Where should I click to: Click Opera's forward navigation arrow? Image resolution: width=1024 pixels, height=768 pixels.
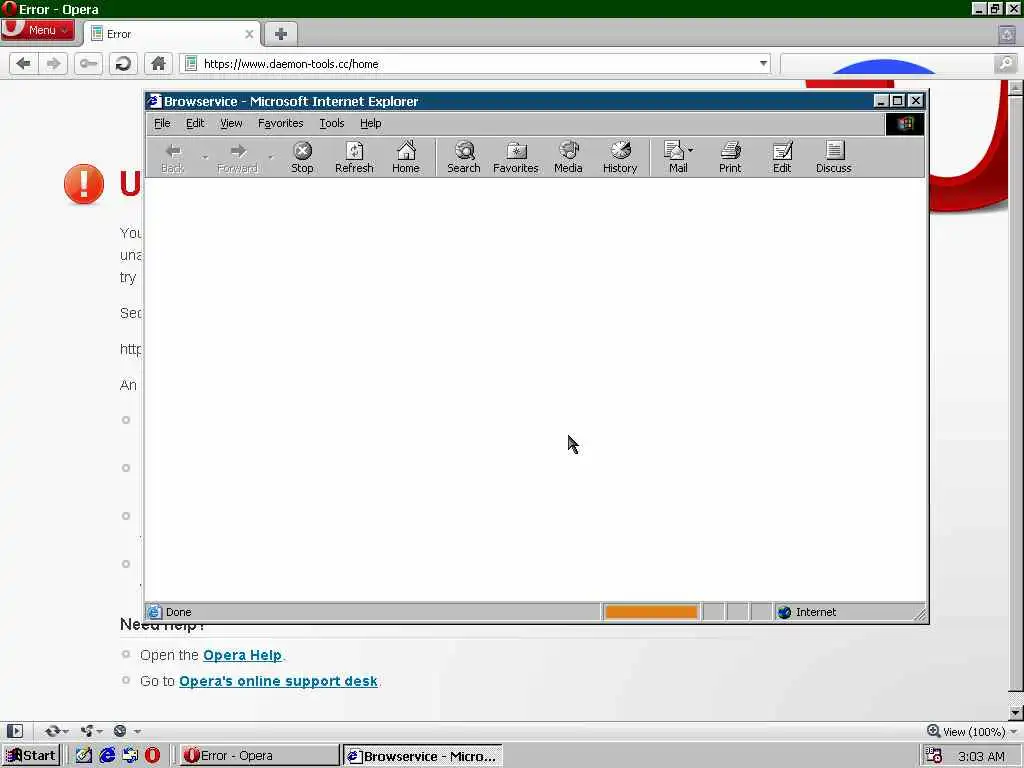[53, 63]
